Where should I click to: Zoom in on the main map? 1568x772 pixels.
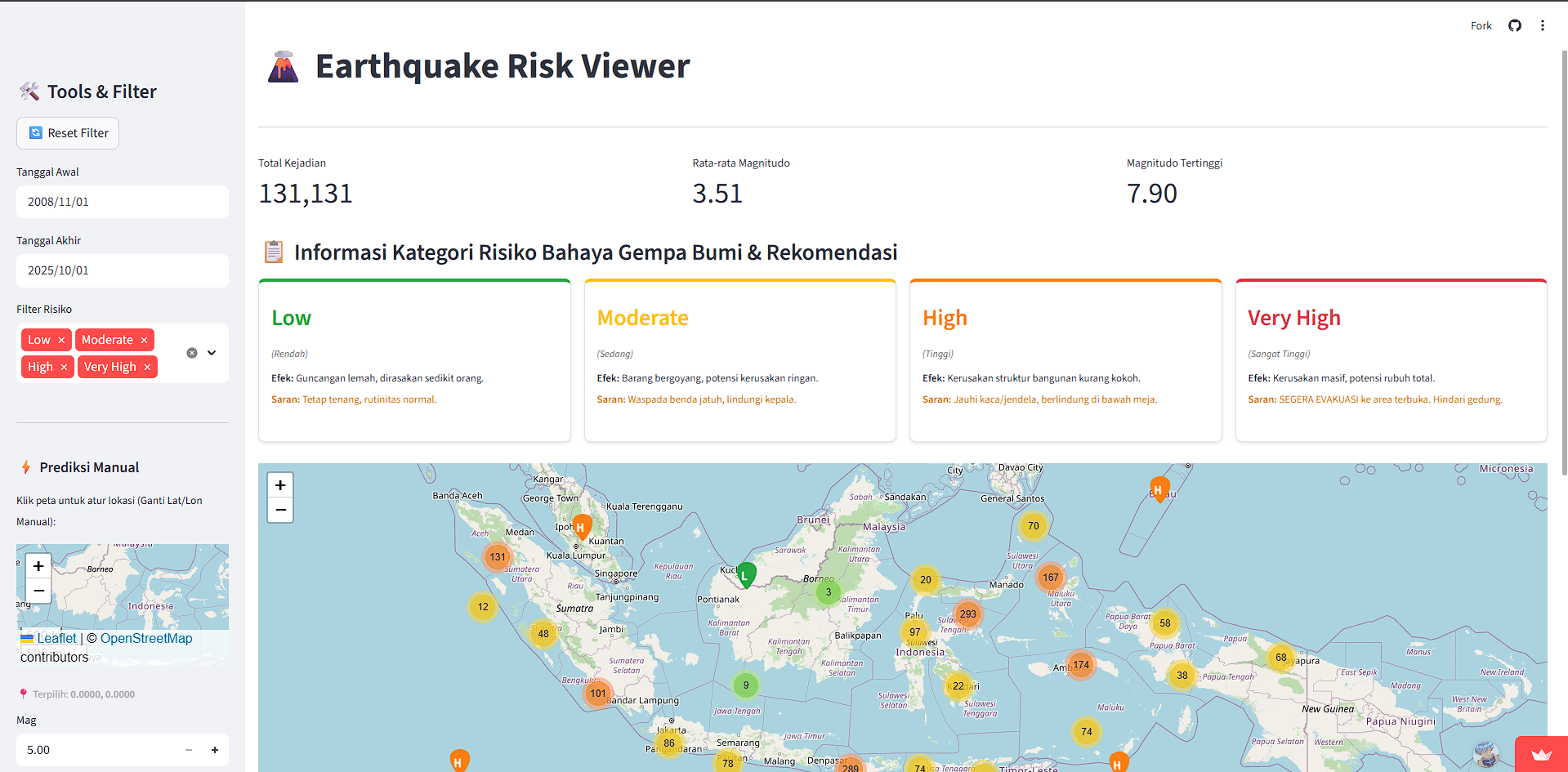point(280,485)
